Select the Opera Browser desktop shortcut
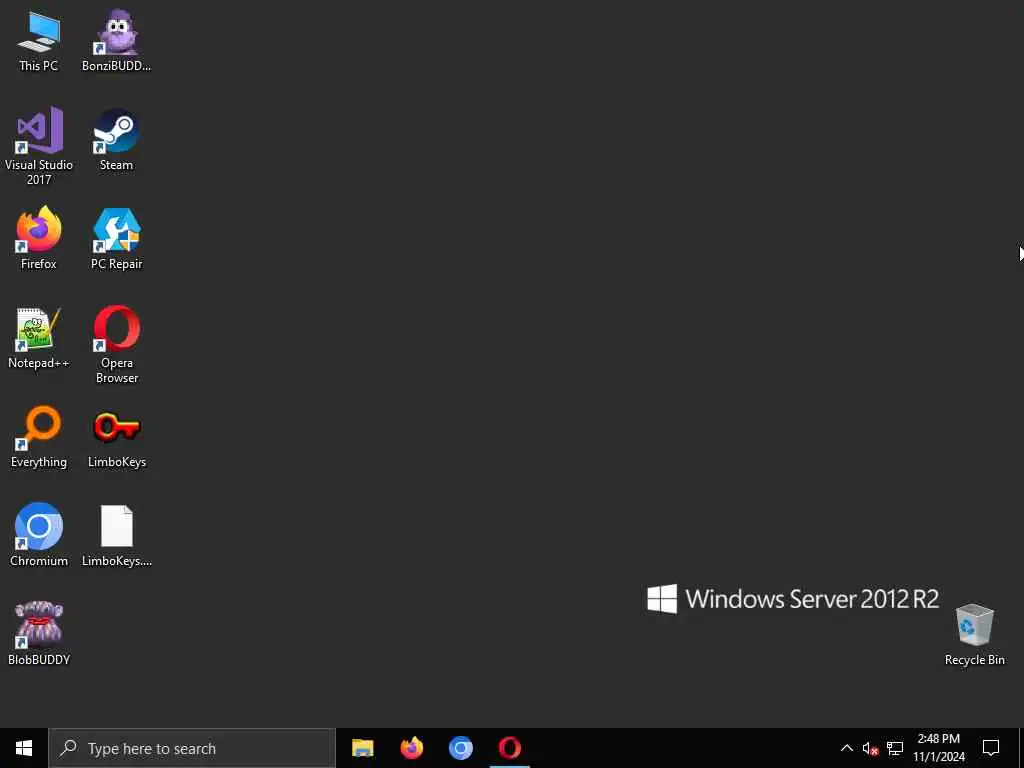Screen dimensions: 1024x768 tap(116, 344)
